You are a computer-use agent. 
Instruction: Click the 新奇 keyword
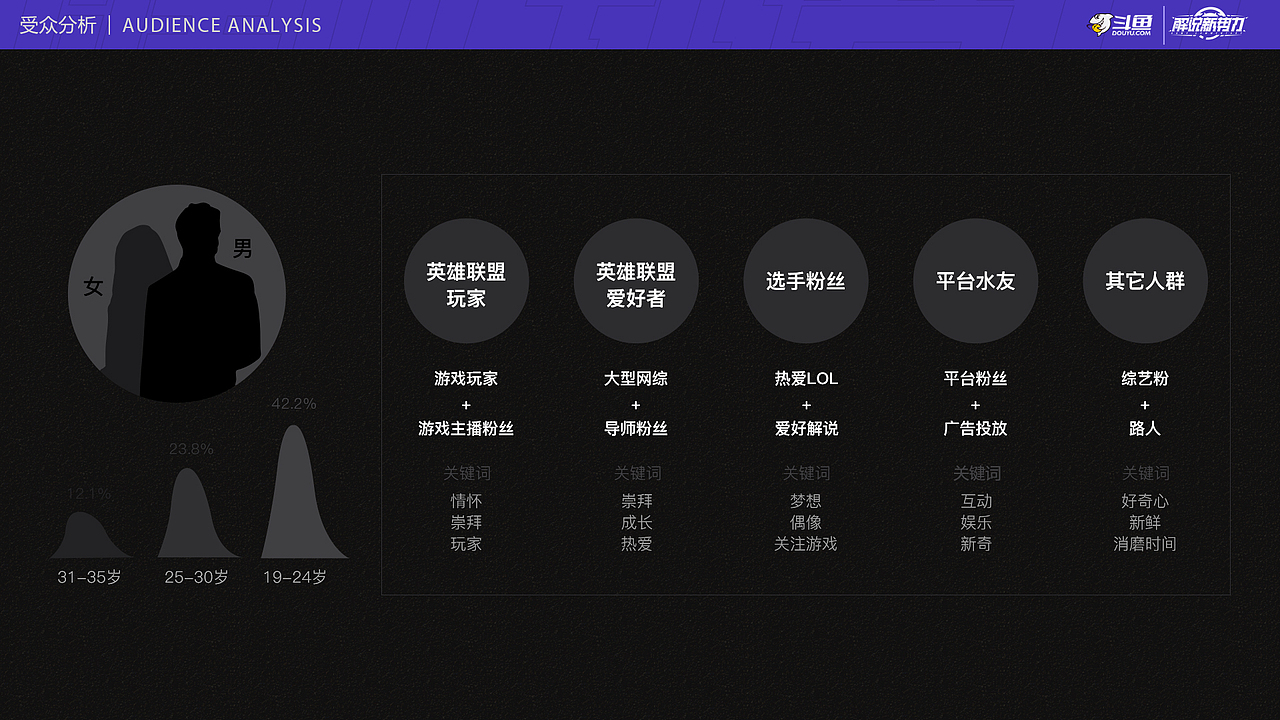click(x=976, y=544)
